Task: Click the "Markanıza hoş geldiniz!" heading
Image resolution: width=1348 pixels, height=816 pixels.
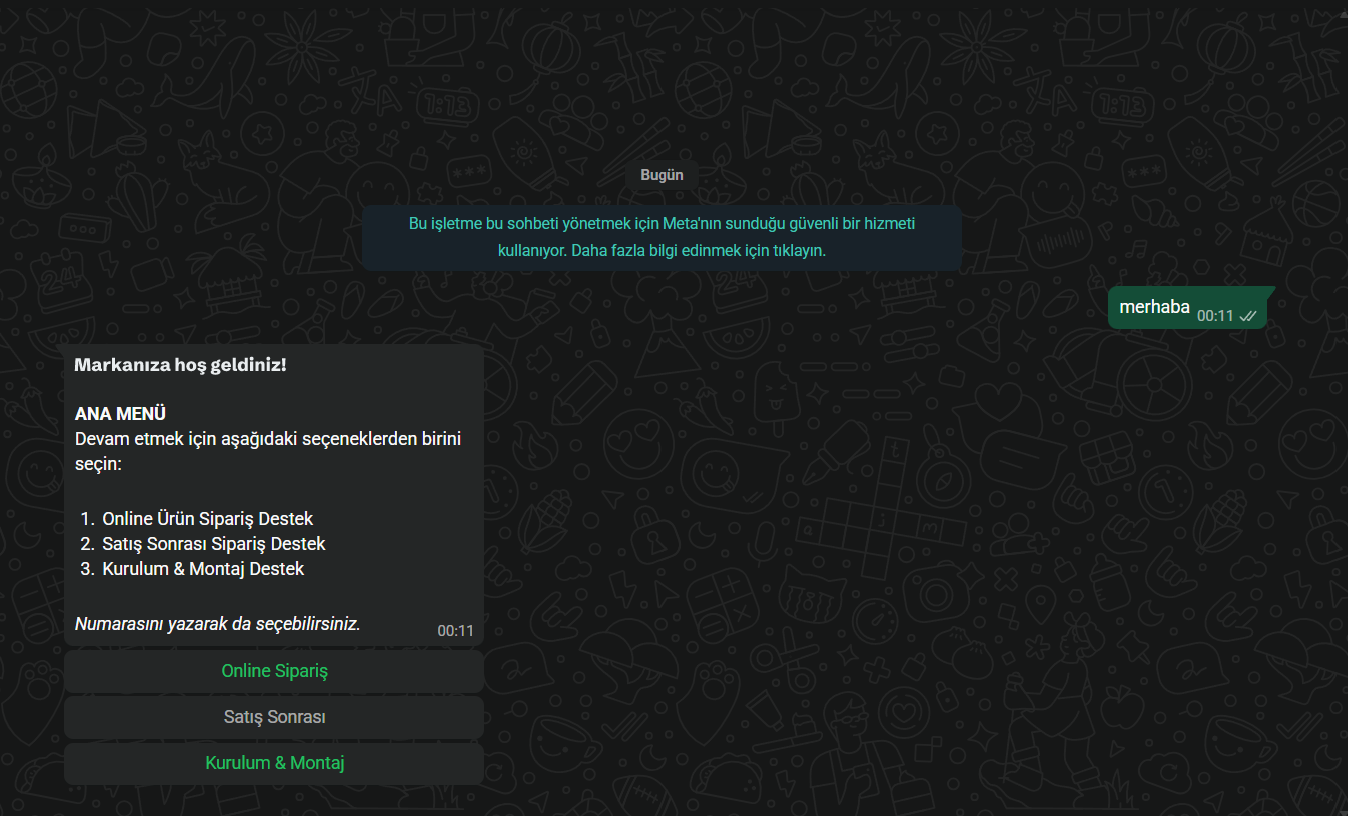Action: [180, 364]
